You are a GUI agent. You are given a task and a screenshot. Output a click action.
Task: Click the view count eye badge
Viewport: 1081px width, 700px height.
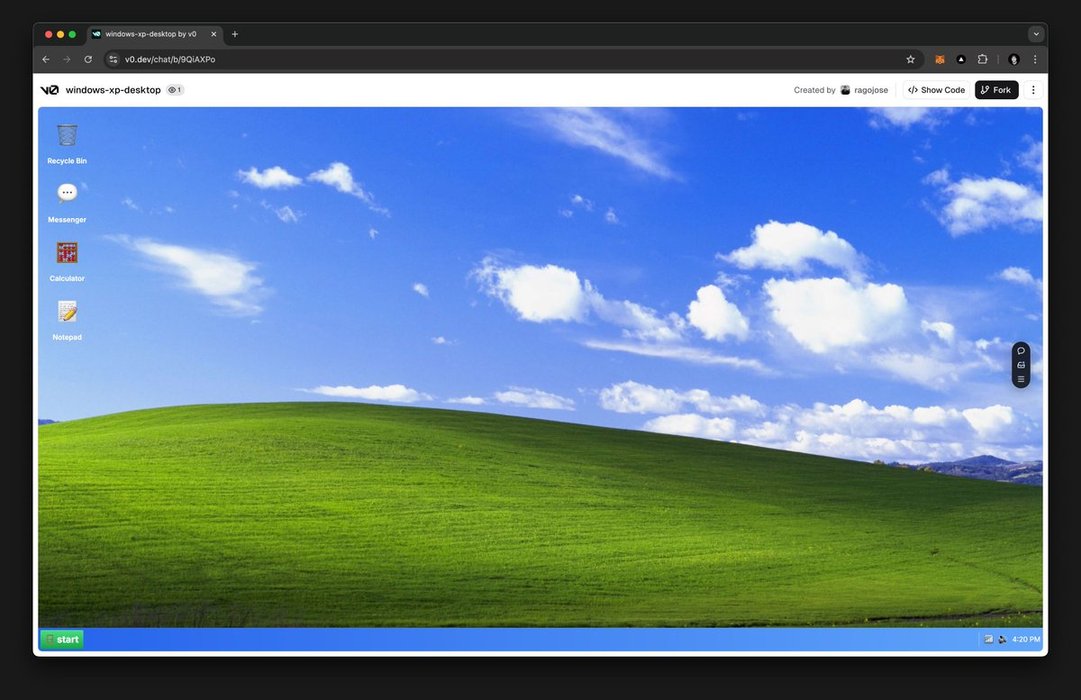click(x=175, y=90)
